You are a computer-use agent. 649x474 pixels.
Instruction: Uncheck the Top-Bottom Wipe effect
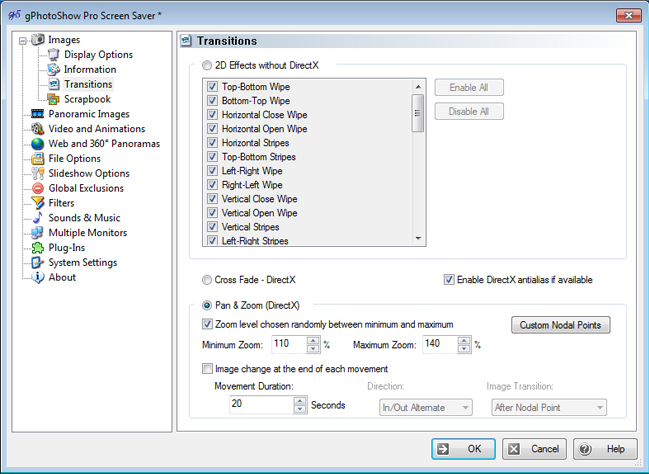pos(212,87)
